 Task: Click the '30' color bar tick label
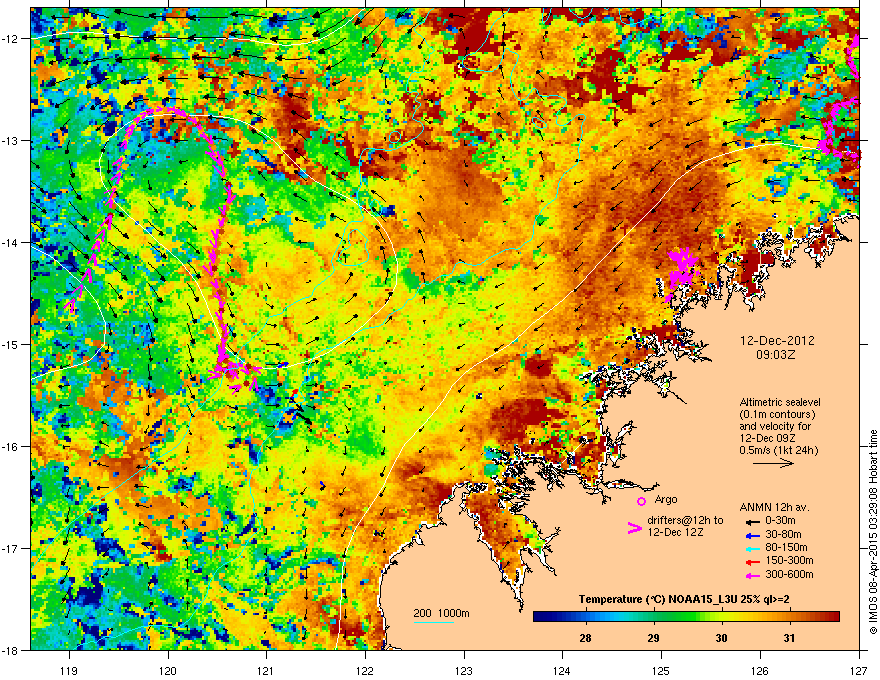tap(721, 638)
